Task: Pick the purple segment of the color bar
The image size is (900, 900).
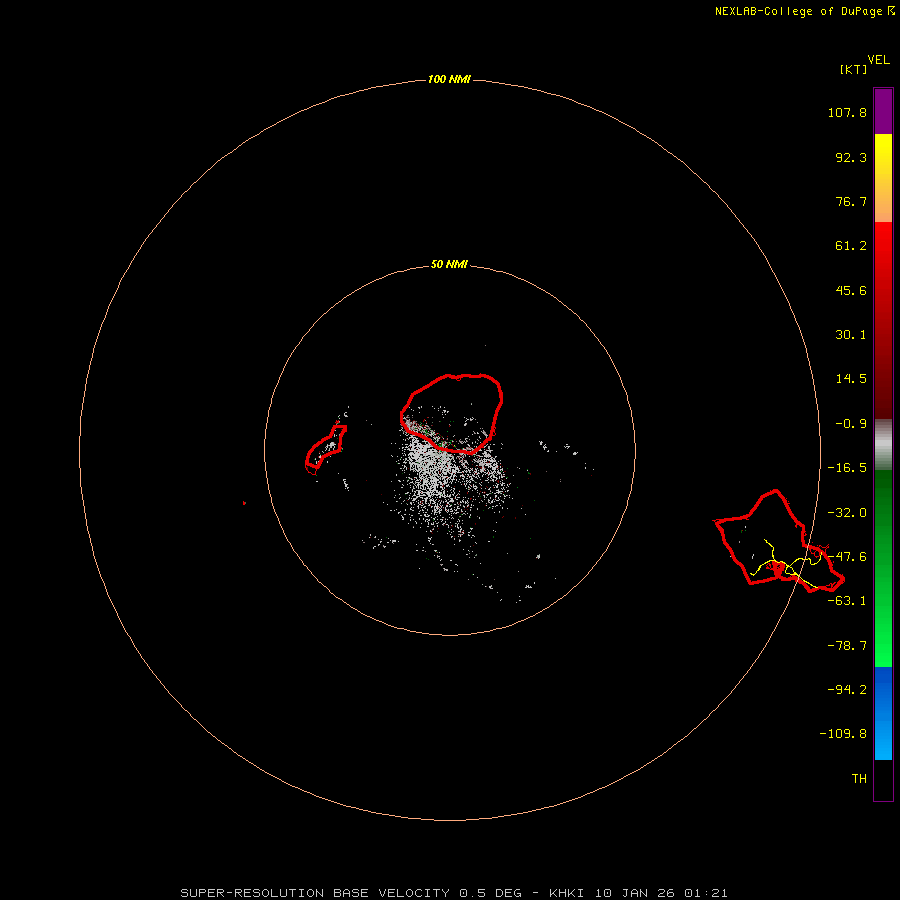Action: pos(883,111)
